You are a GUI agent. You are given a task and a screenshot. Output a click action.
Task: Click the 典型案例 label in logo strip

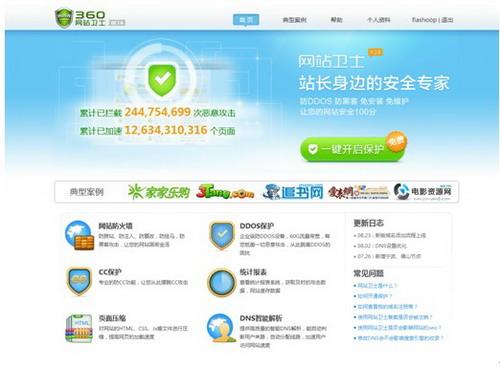click(x=86, y=192)
